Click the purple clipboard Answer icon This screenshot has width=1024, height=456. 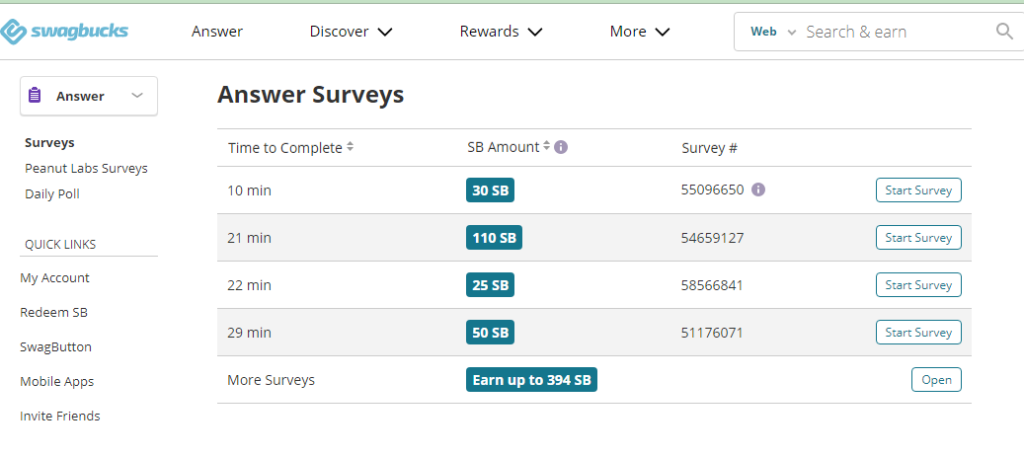(x=35, y=96)
